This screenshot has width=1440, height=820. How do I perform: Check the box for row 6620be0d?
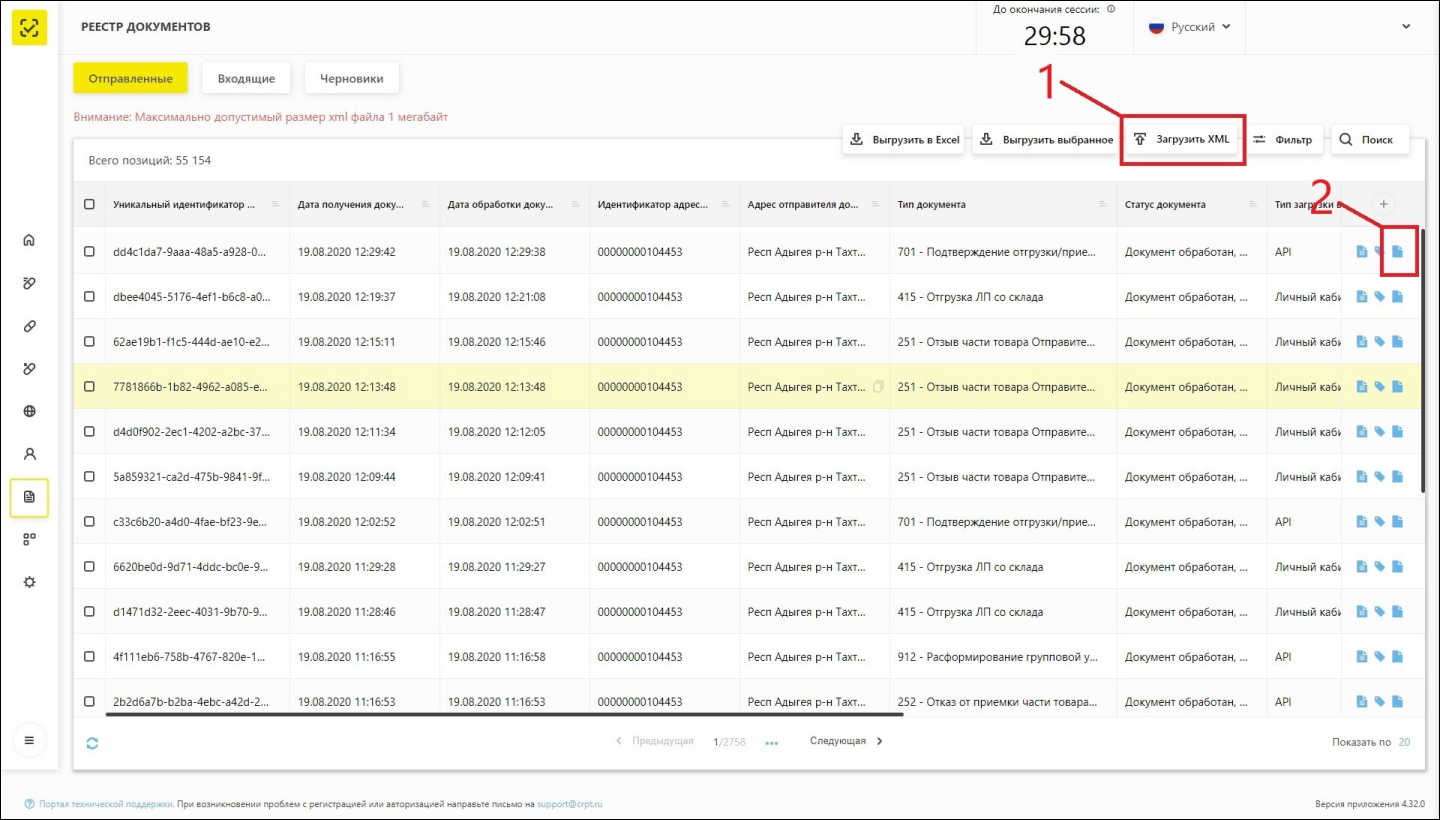click(89, 566)
